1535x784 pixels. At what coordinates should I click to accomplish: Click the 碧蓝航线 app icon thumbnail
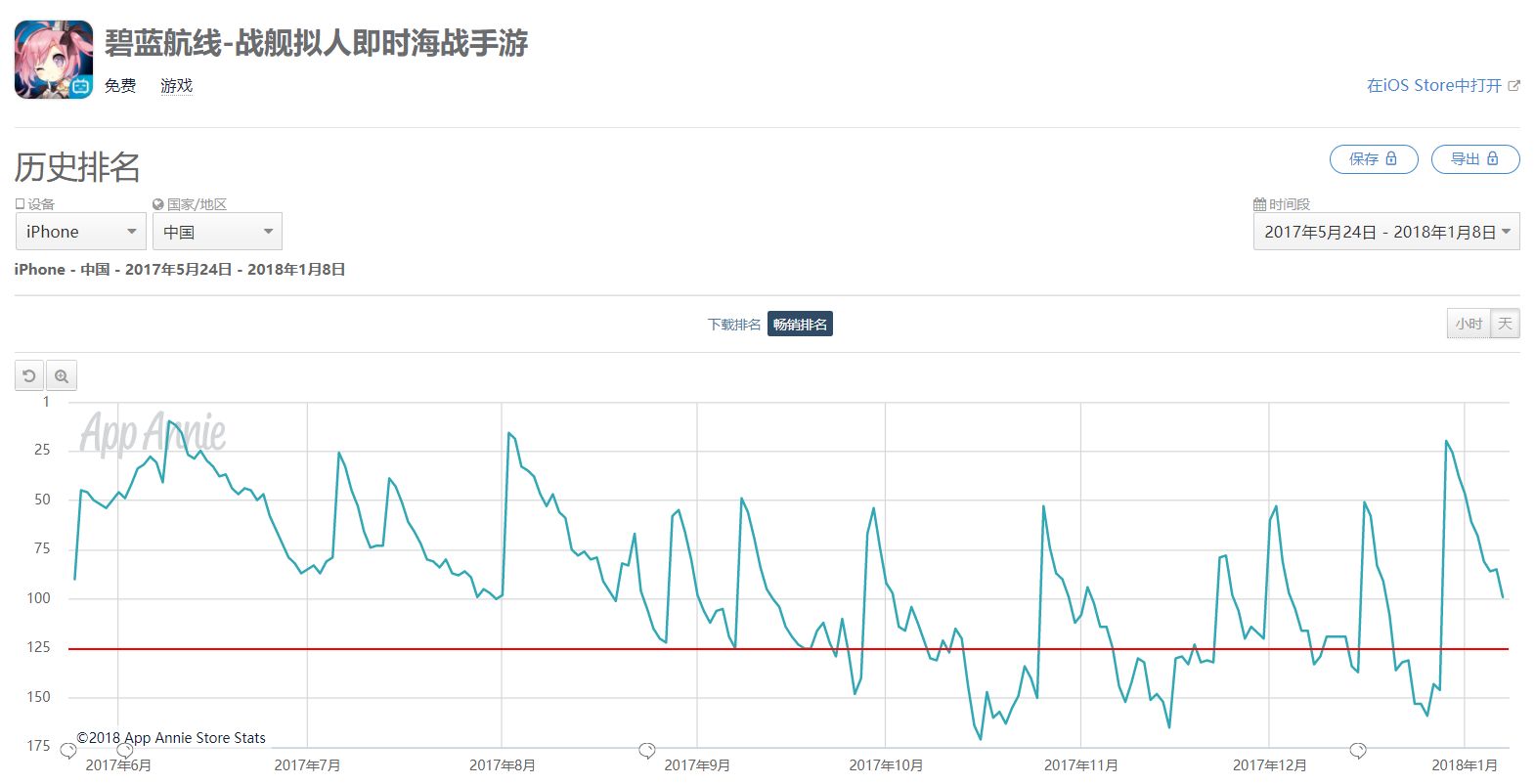54,60
